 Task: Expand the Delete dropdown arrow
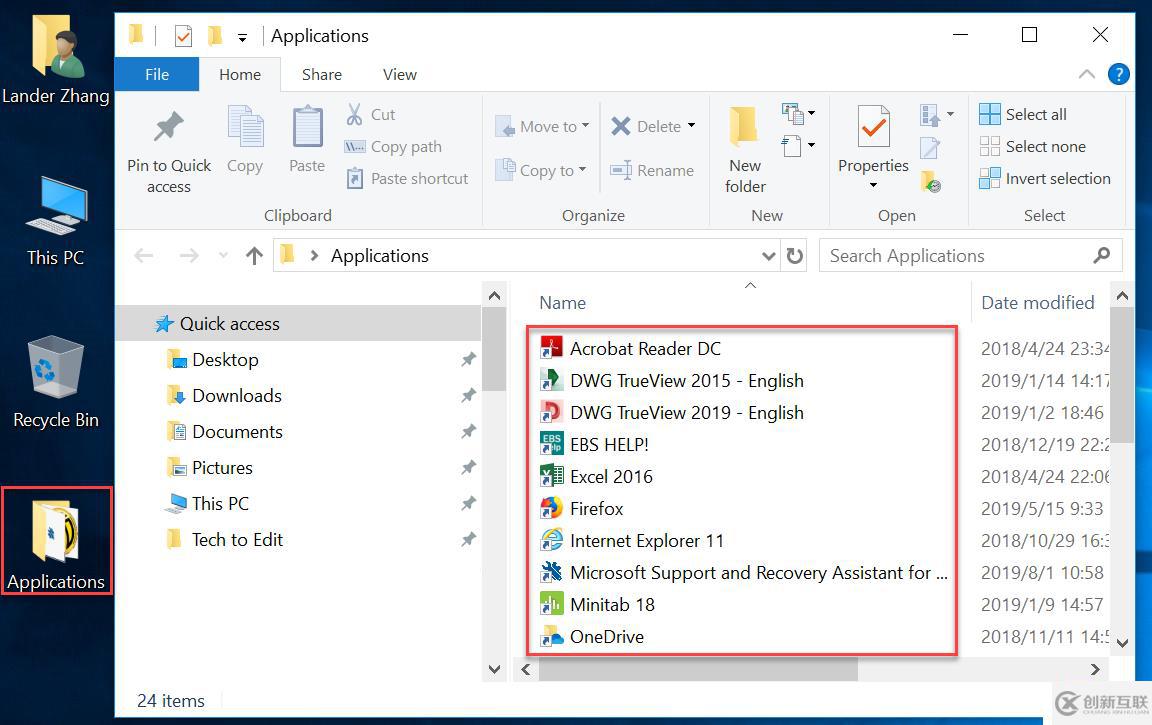691,127
